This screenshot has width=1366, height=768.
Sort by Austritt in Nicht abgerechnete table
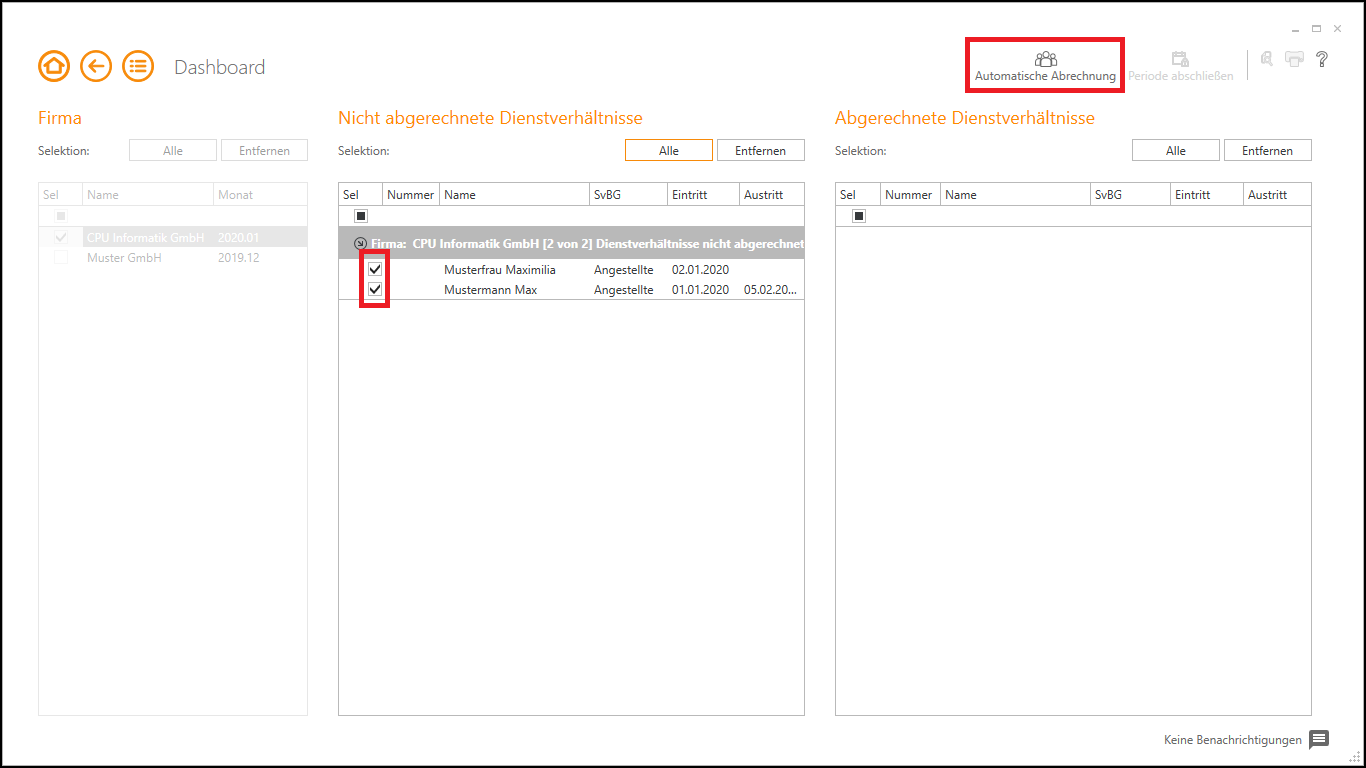pyautogui.click(x=772, y=195)
